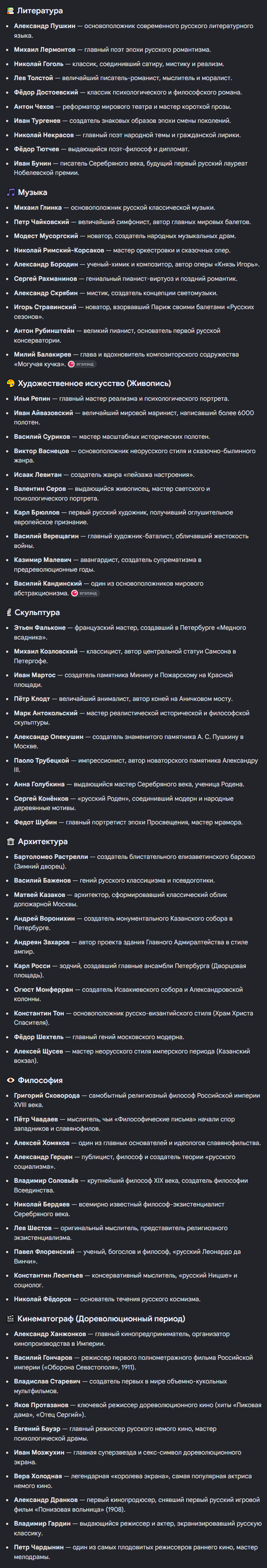Screen dimensions: 267x1568
Task: Click the statue icon beside Скульптура heading
Action: click(x=9, y=612)
